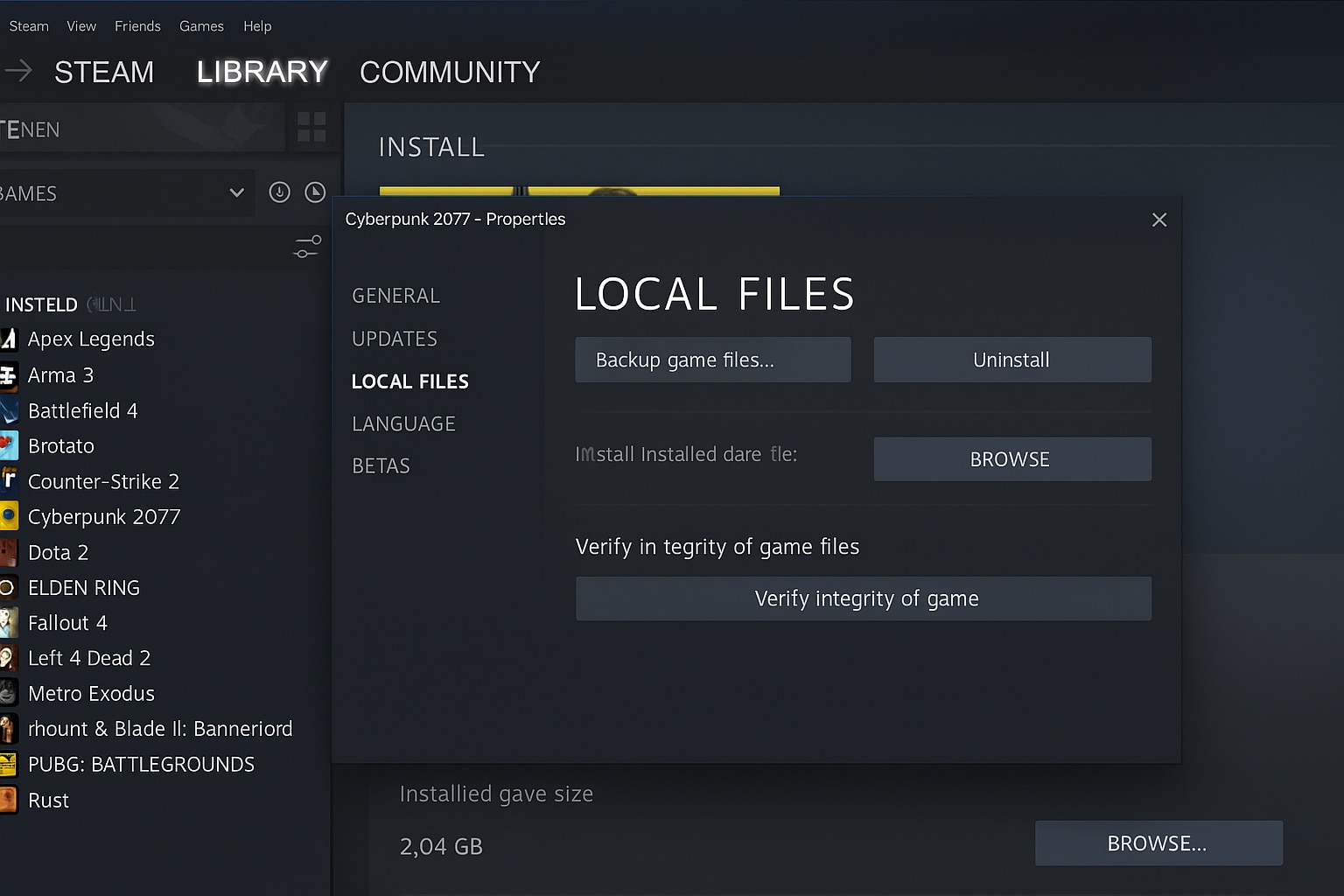1344x896 pixels.
Task: Click the Bannerlord game icon
Action: [9, 729]
